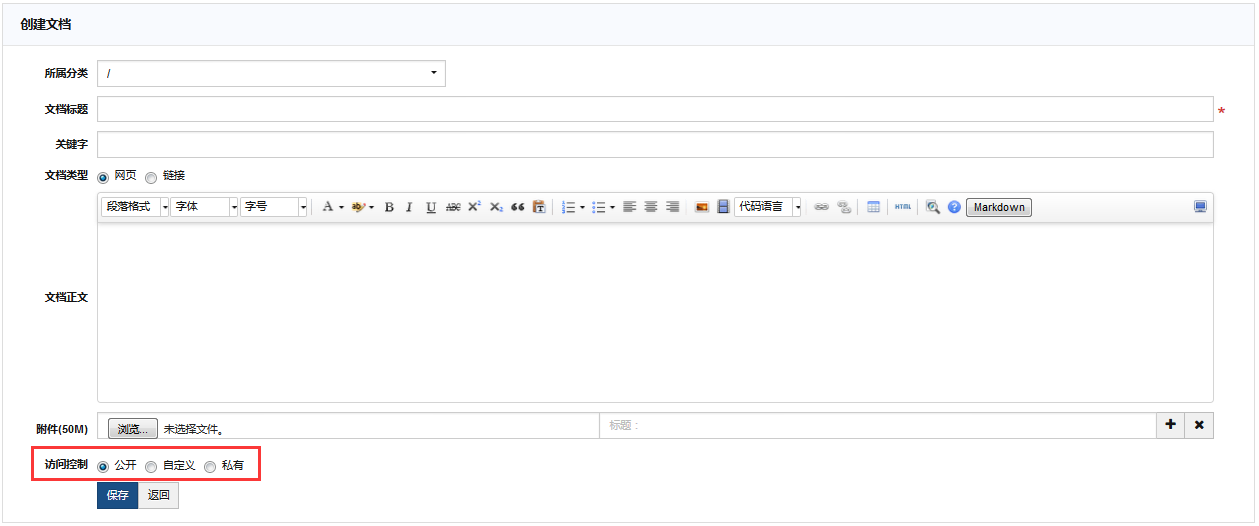
Task: Open the preview magnifier icon
Action: click(932, 207)
